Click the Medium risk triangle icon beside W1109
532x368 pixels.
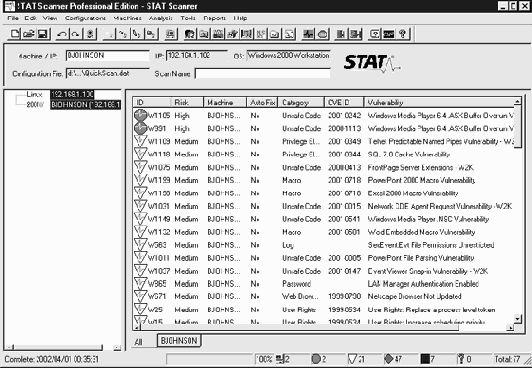click(140, 141)
